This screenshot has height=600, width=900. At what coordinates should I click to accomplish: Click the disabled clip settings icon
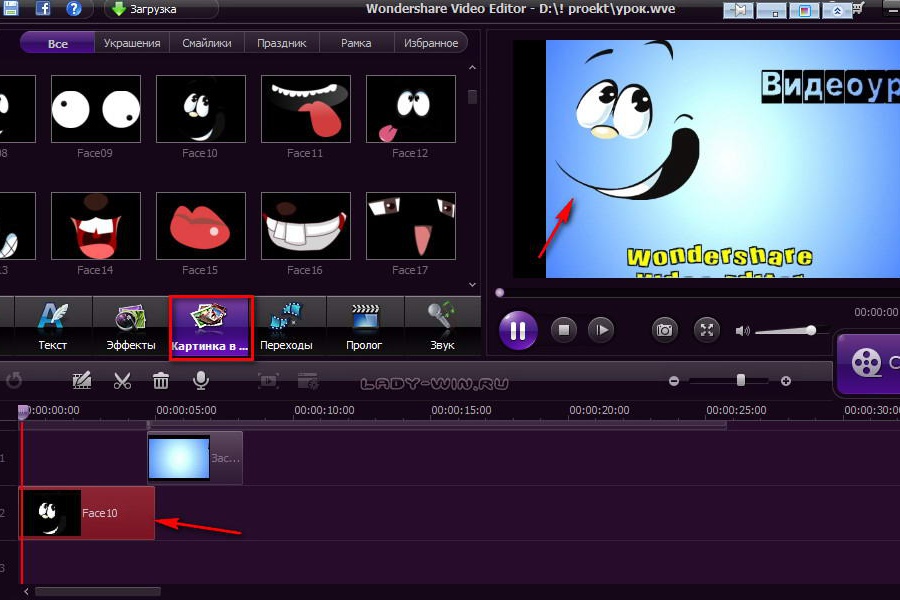(x=308, y=380)
